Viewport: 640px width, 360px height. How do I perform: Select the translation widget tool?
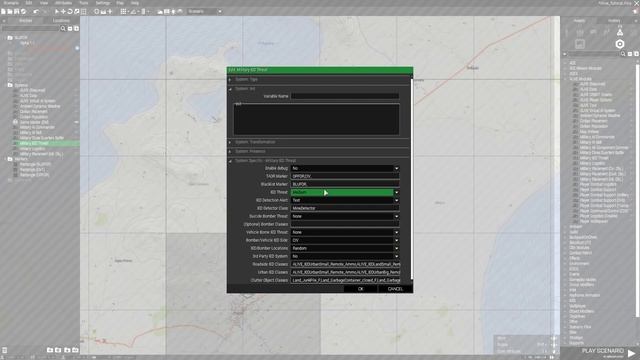(x=63, y=11)
